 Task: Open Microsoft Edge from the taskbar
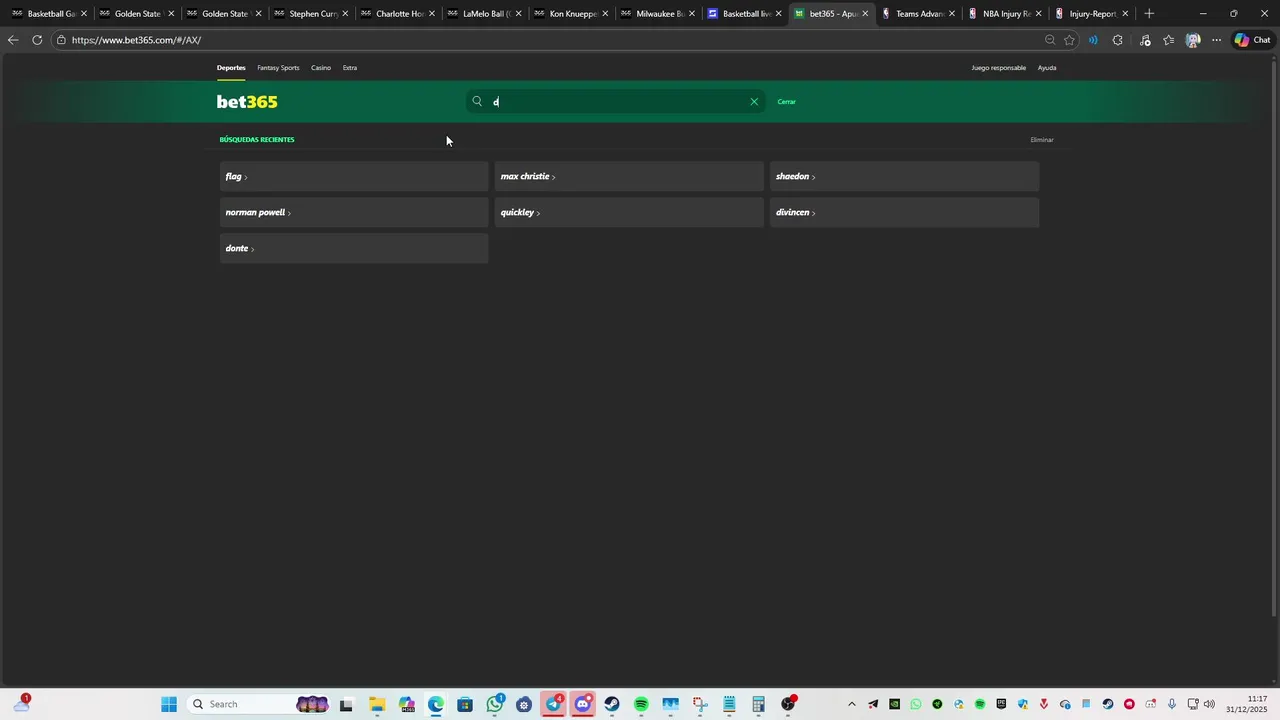coord(436,704)
